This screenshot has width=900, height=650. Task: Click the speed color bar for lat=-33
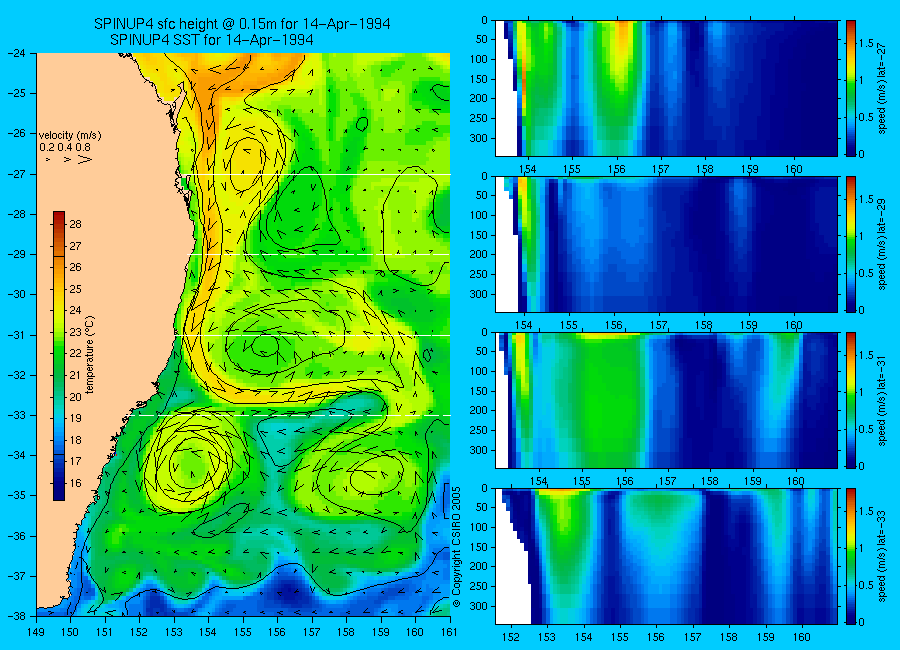pyautogui.click(x=851, y=556)
